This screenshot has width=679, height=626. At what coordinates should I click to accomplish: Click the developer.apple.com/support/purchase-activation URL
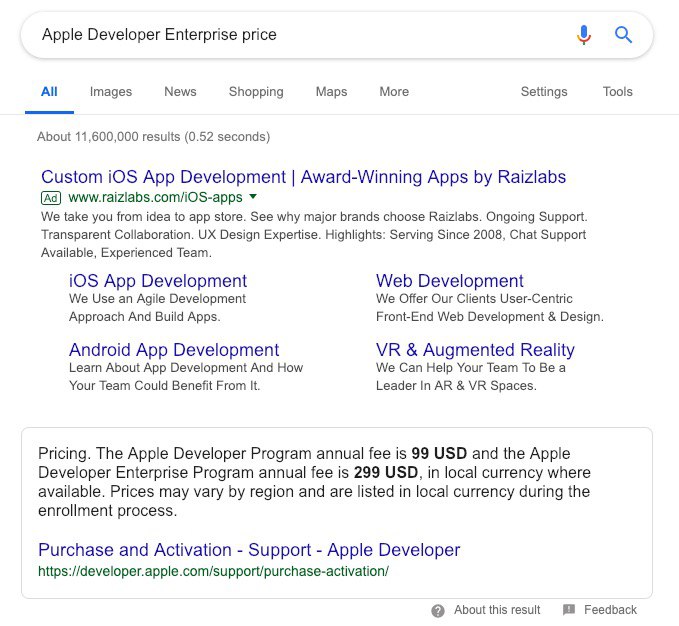click(x=213, y=571)
